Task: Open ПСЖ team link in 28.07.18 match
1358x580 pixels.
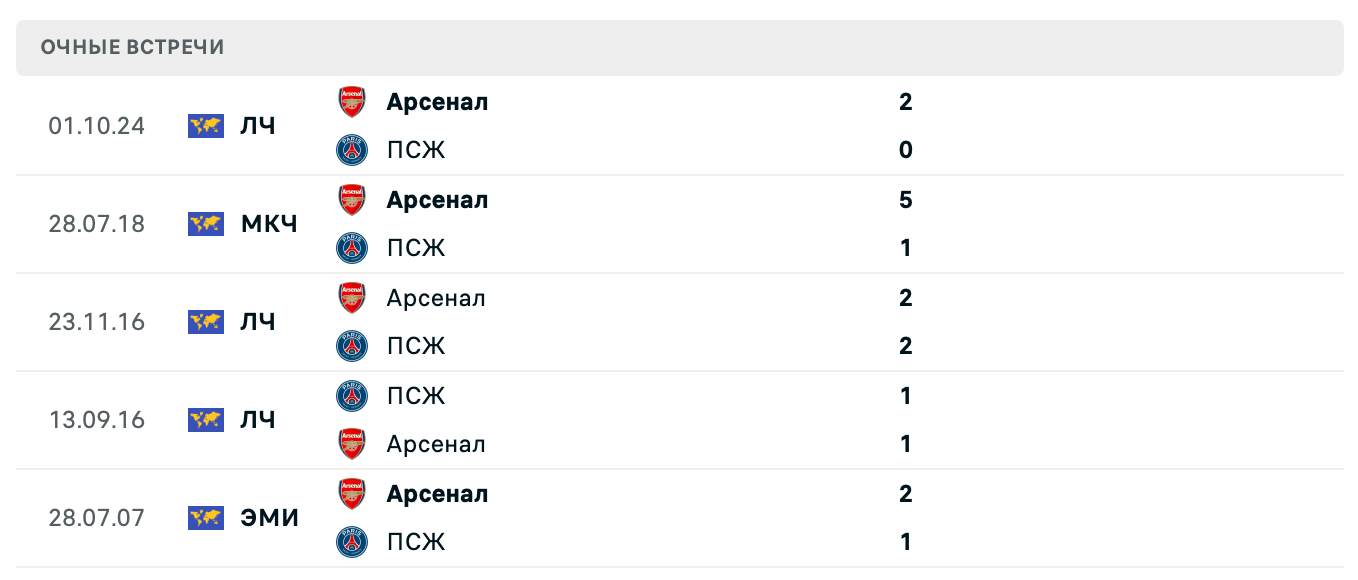Action: pyautogui.click(x=416, y=248)
